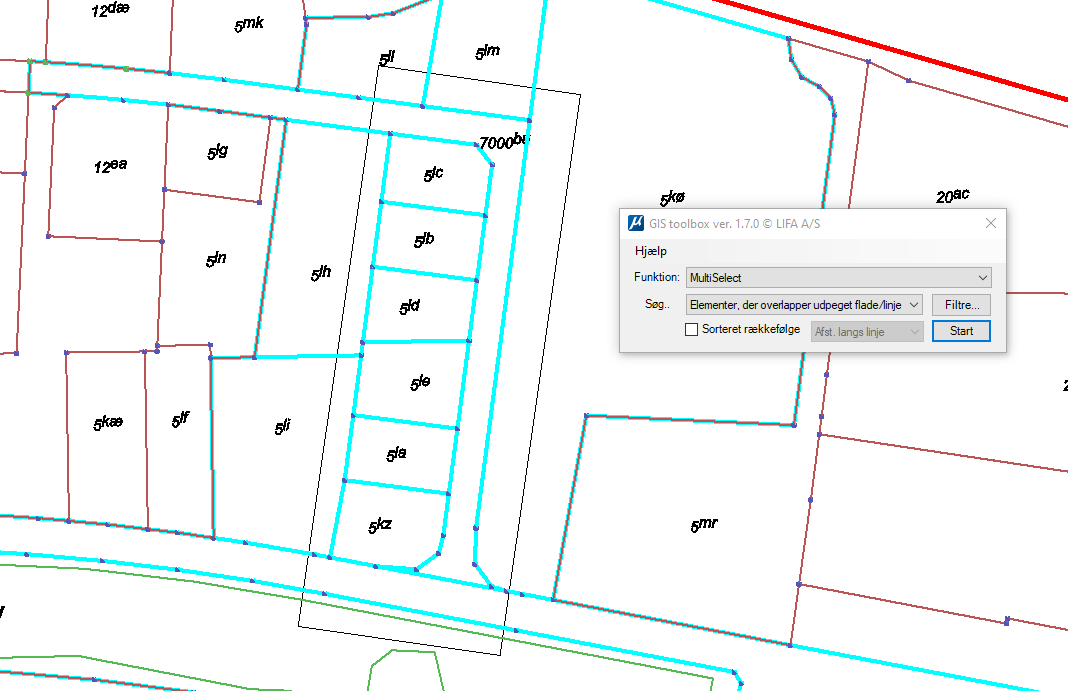
Task: Enable the Sorteret rækkefølge checkbox
Action: pos(692,330)
